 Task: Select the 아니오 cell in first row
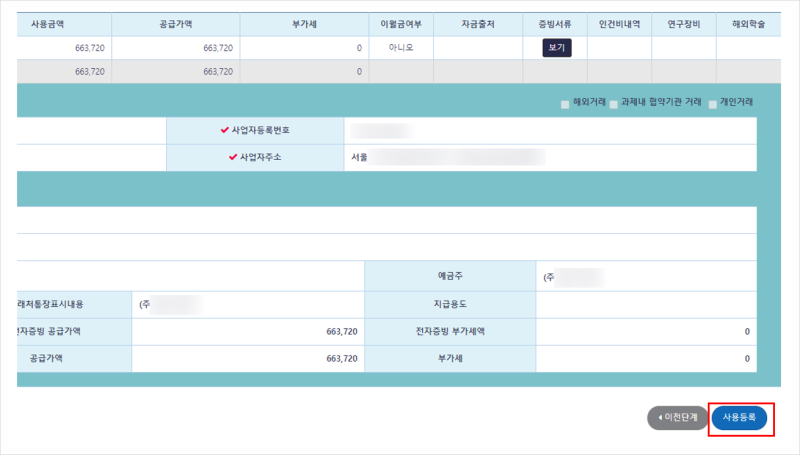point(401,48)
